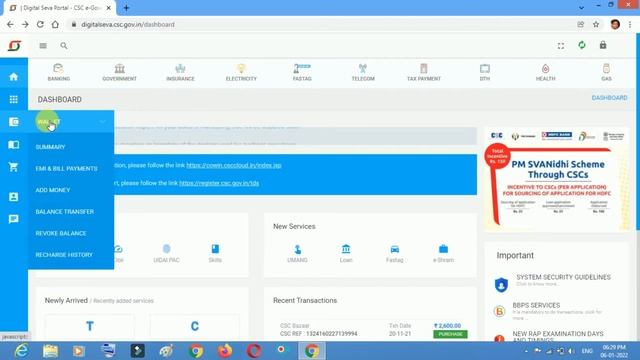Click the PM SVANidhi Scheme banner
Screen dimensions: 640x360
tap(557, 180)
